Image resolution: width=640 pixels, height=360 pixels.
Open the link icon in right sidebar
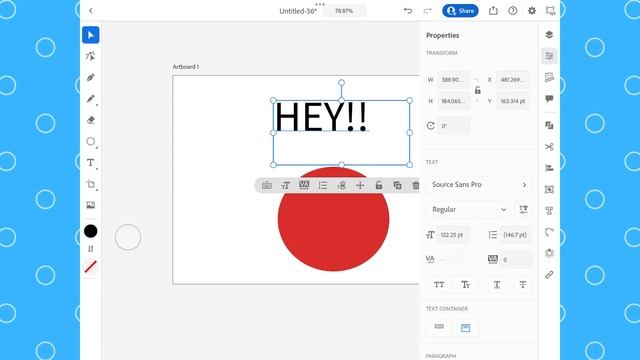(549, 275)
